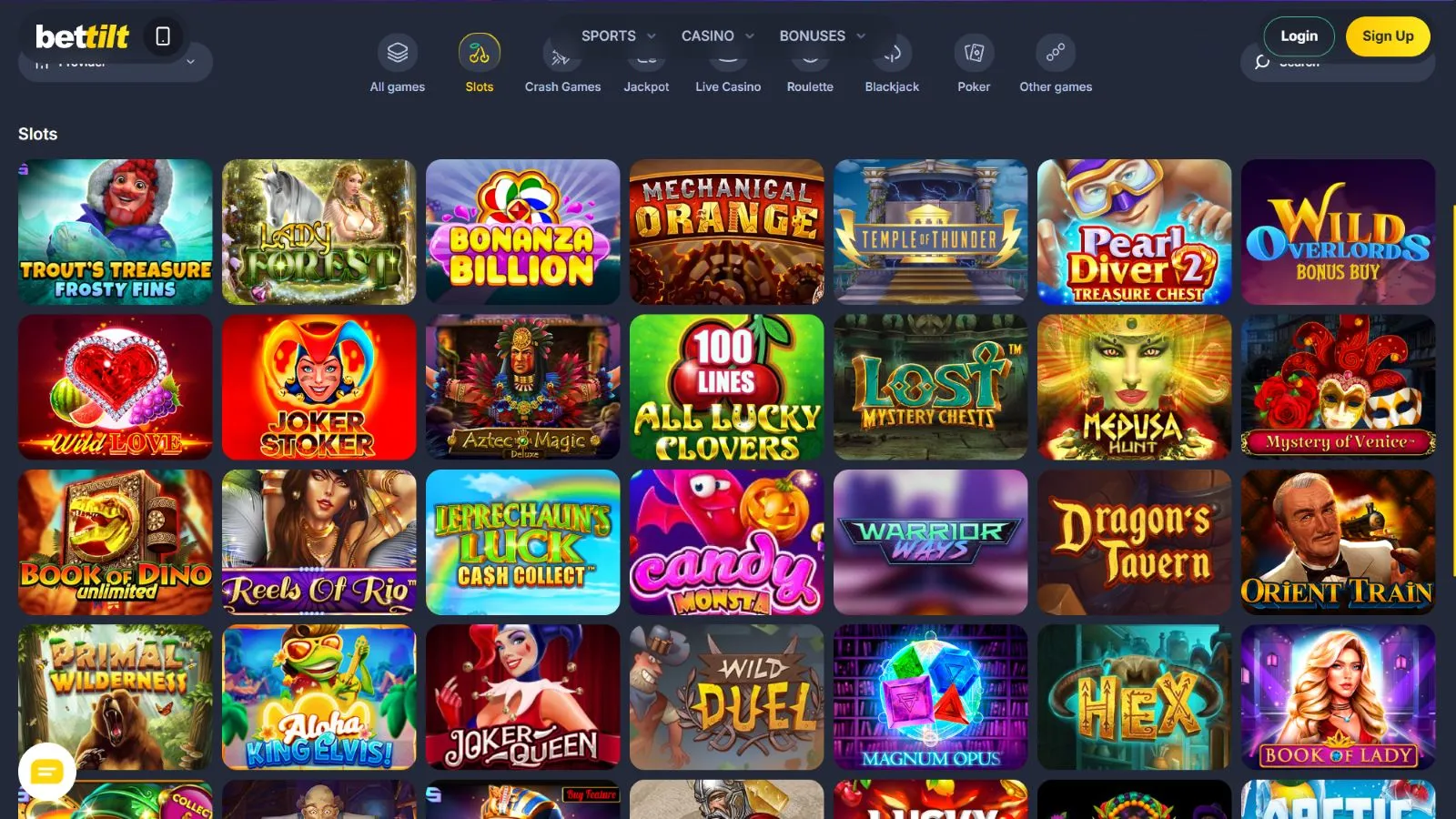Open the All games category icon
1456x819 pixels.
coord(398,53)
